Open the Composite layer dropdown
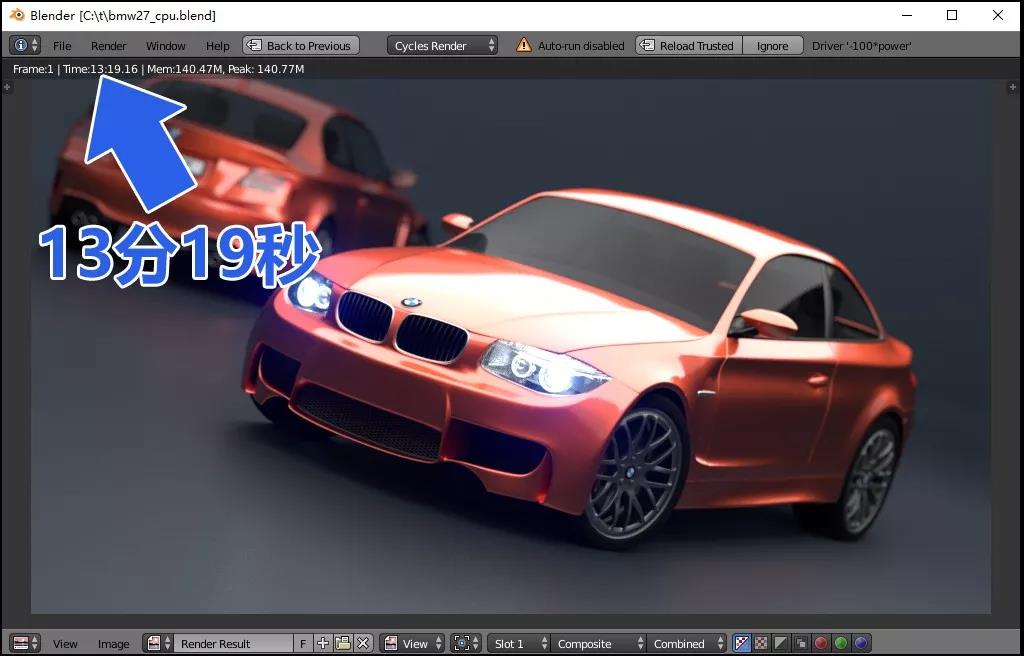The width and height of the screenshot is (1024, 656). (x=598, y=643)
